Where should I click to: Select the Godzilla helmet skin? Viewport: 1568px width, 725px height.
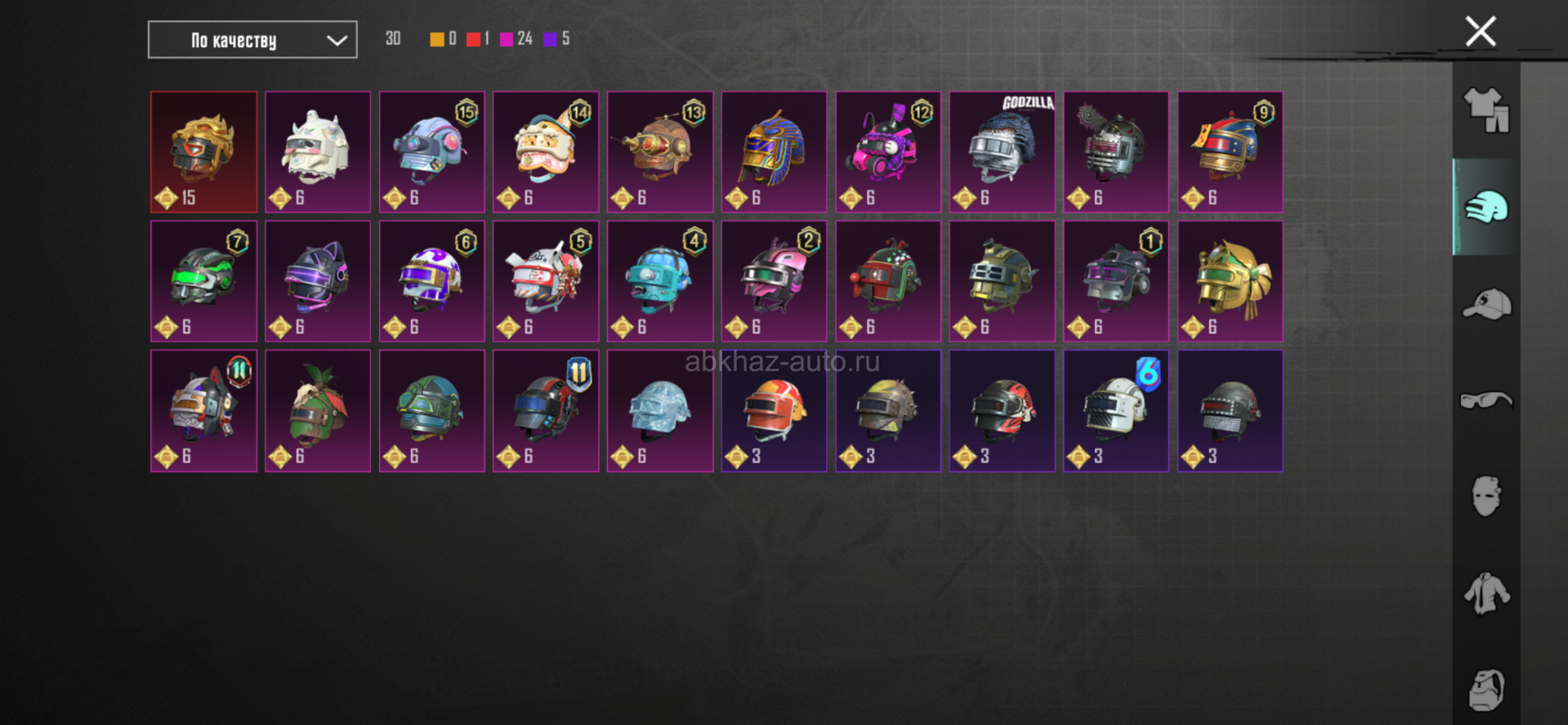click(1002, 152)
